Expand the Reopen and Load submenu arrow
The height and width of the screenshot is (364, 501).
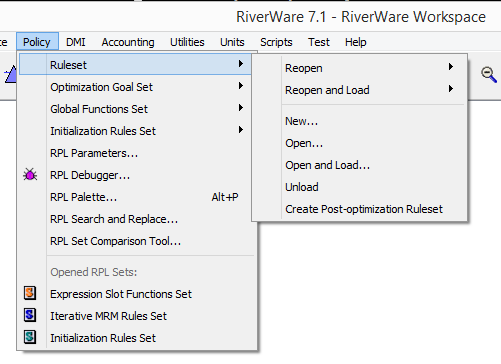coord(451,89)
